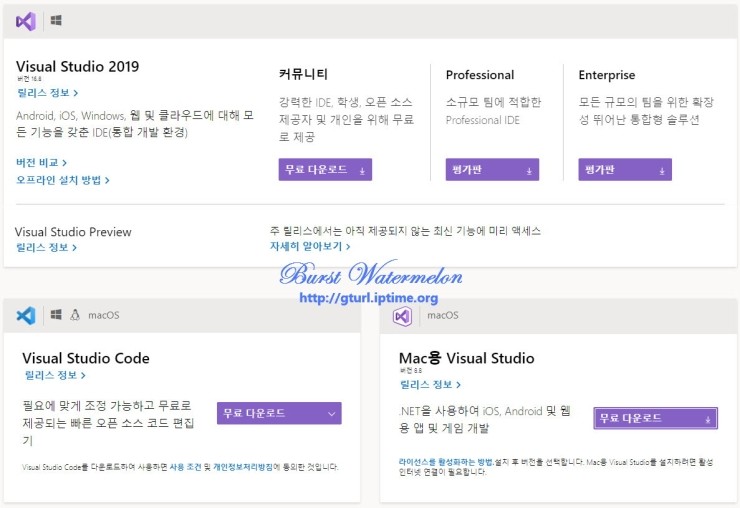Click the 자세히 알아보기 link
This screenshot has width=740, height=508.
(x=310, y=246)
